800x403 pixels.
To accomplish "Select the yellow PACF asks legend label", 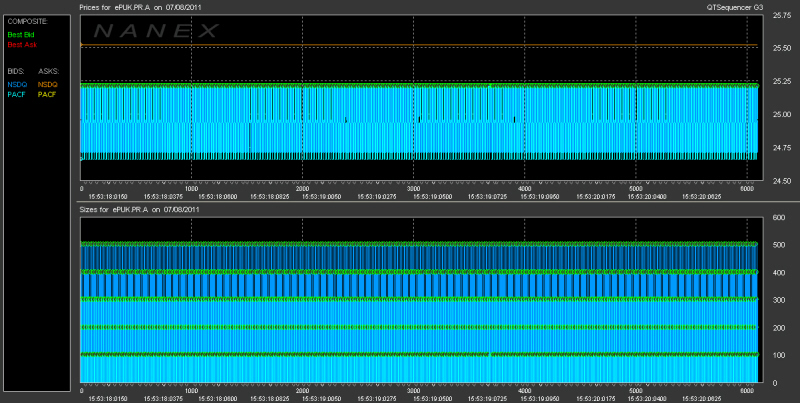I will click(47, 94).
